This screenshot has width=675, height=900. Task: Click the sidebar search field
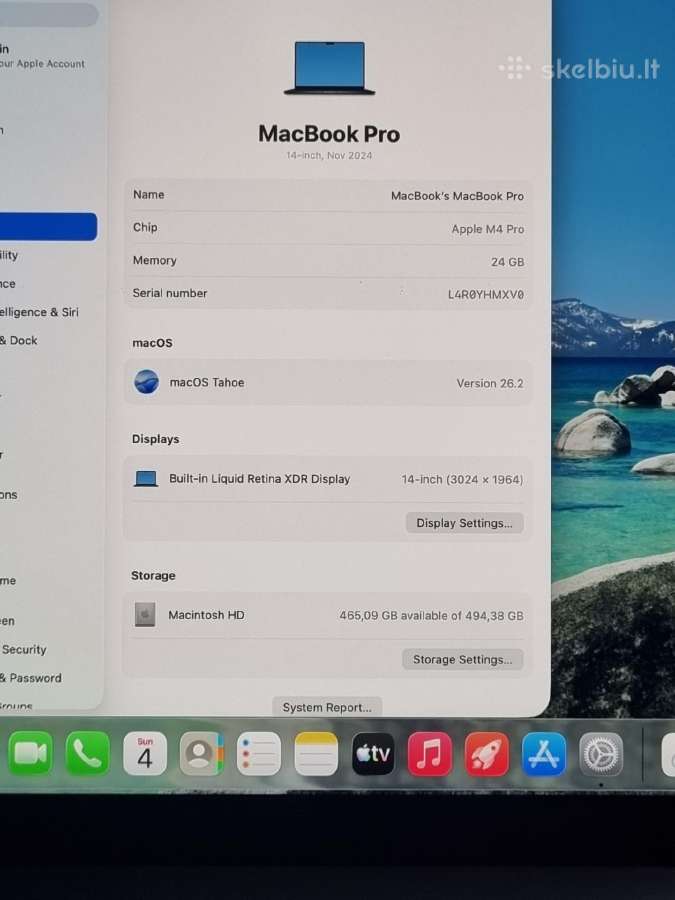(x=49, y=15)
